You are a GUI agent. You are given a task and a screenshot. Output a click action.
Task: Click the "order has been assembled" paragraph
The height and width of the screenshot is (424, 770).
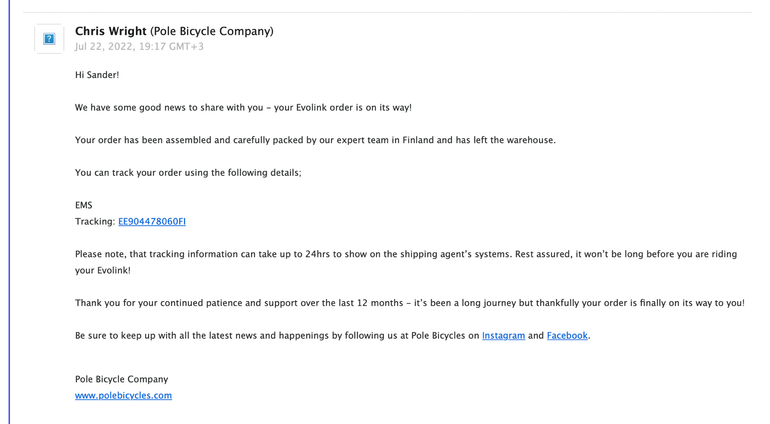pyautogui.click(x=315, y=140)
